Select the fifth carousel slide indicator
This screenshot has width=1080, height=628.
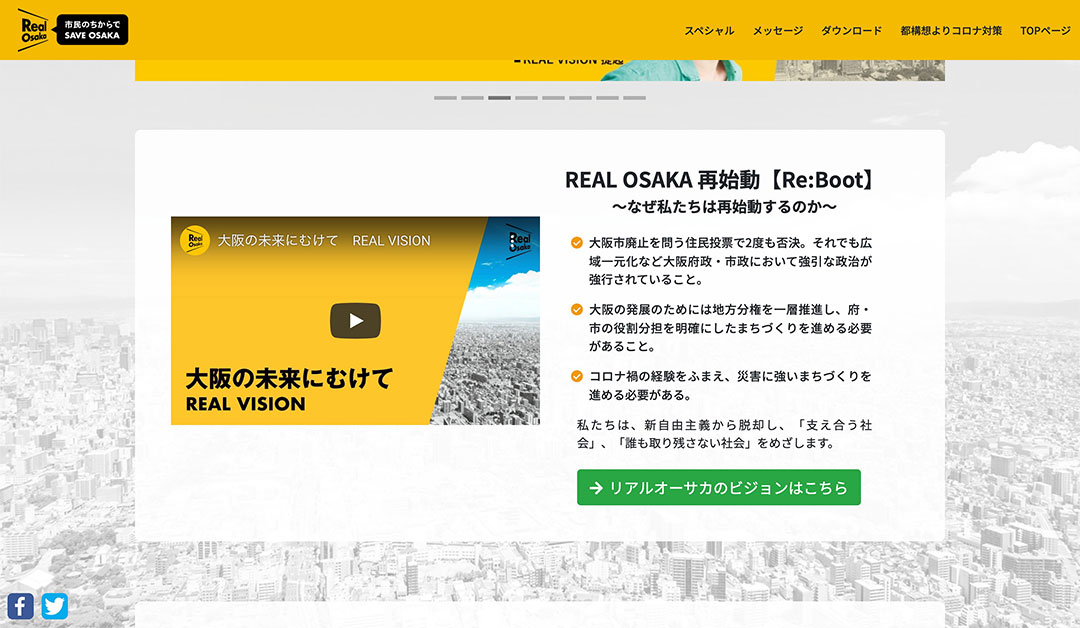(x=553, y=98)
